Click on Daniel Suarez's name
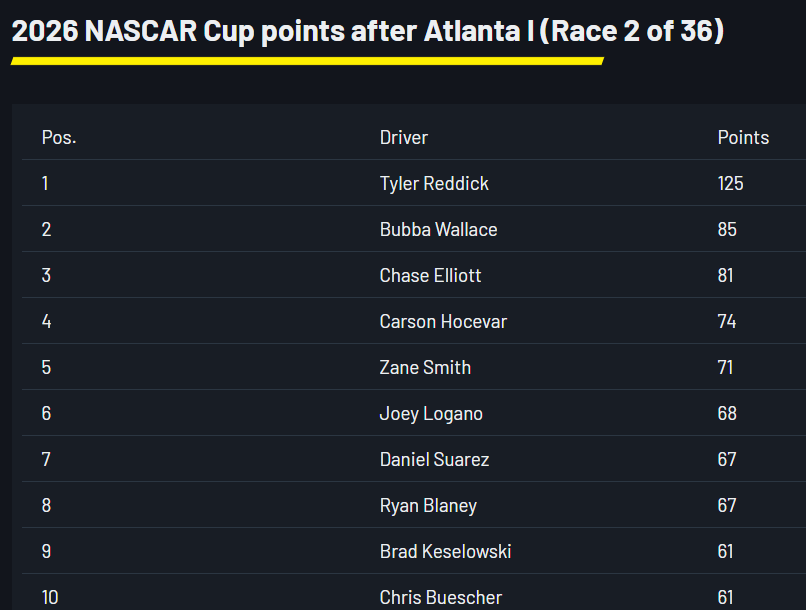 pyautogui.click(x=434, y=460)
